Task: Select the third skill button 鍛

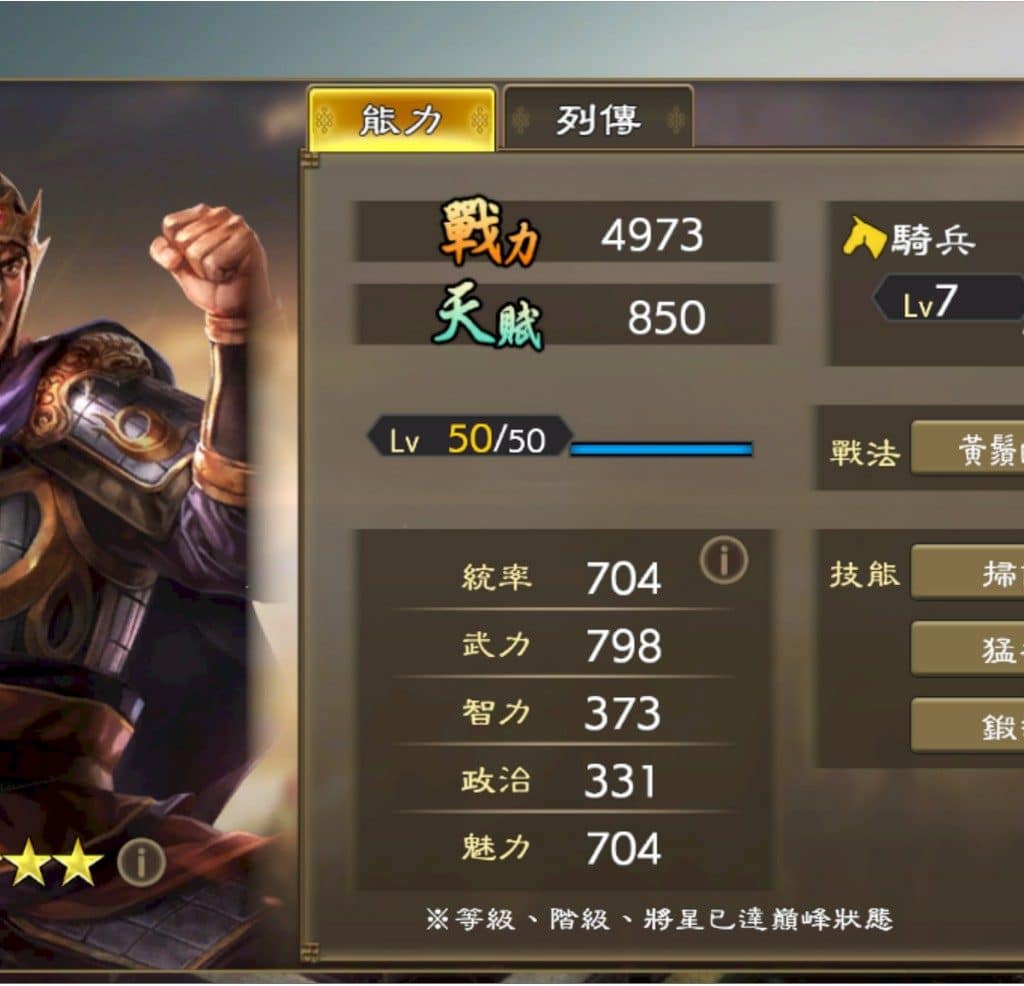Action: click(x=968, y=725)
